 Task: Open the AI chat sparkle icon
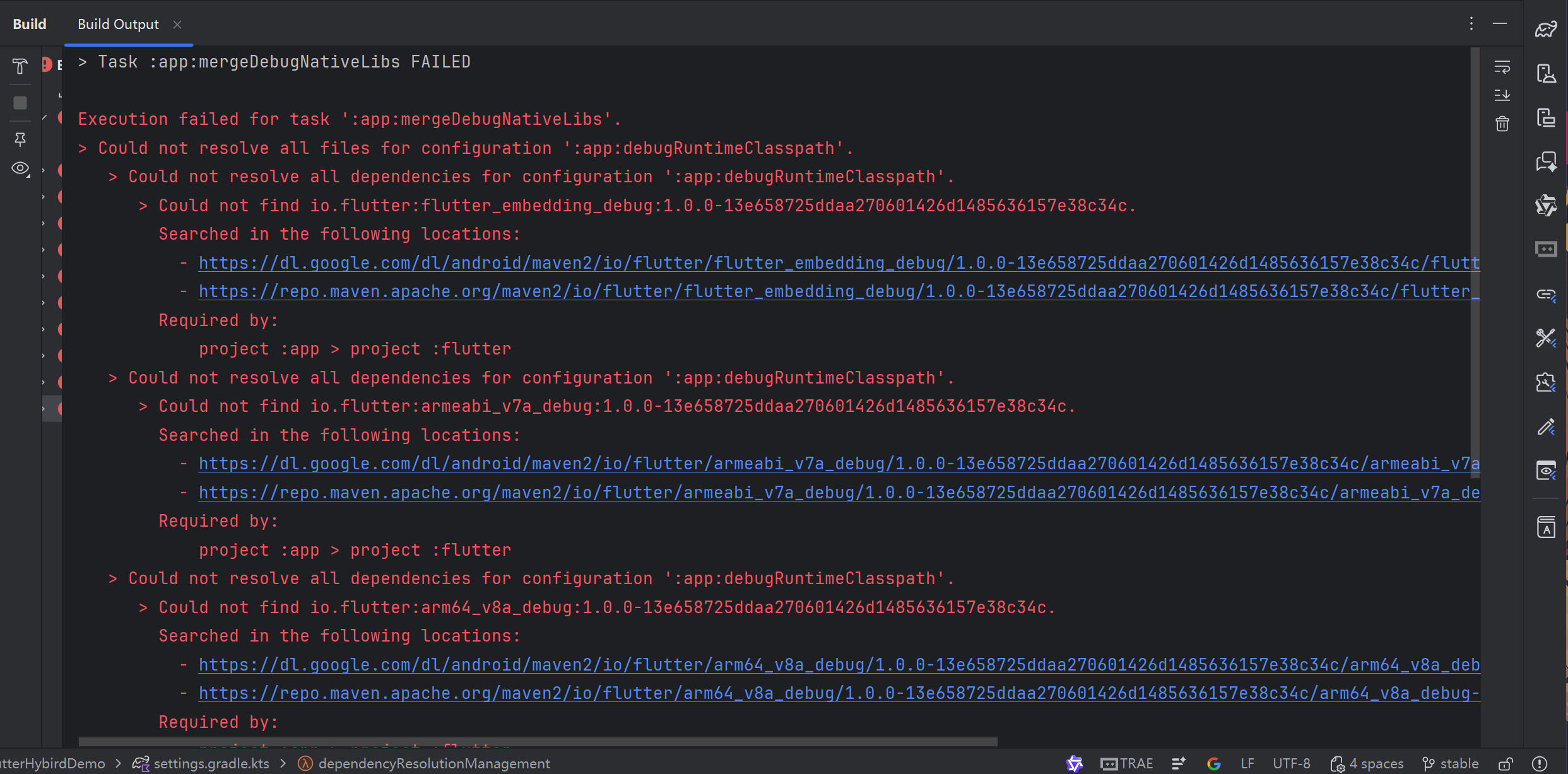[x=1546, y=162]
